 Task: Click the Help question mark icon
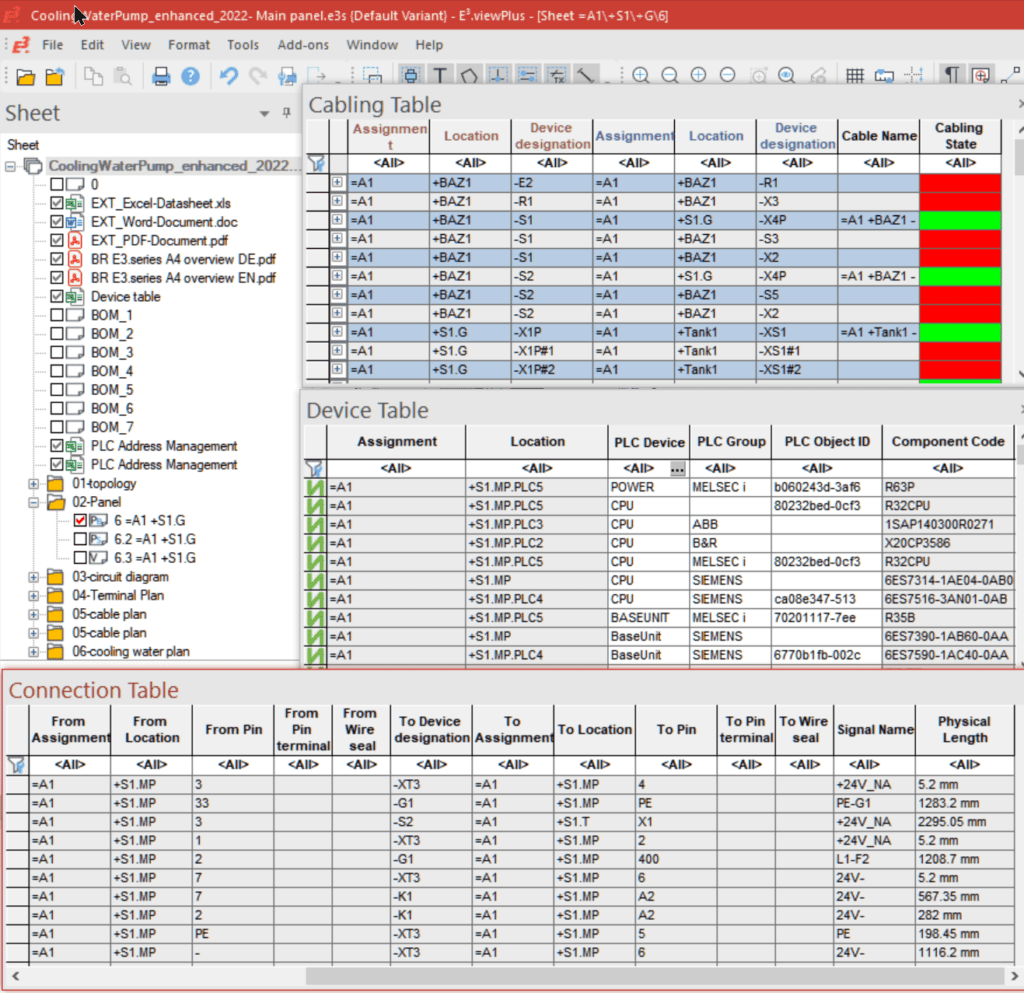pos(188,75)
